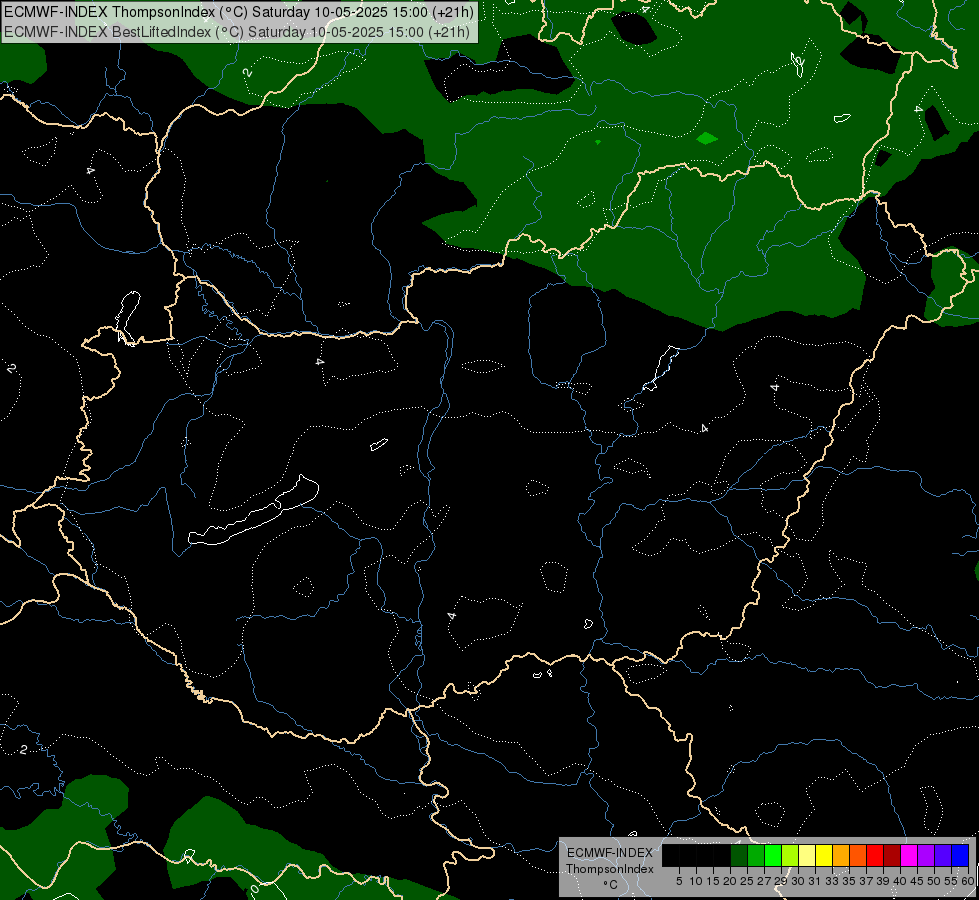This screenshot has height=900, width=979.
Task: Pick the bright red 37-39 legend swatch
Action: [x=875, y=855]
